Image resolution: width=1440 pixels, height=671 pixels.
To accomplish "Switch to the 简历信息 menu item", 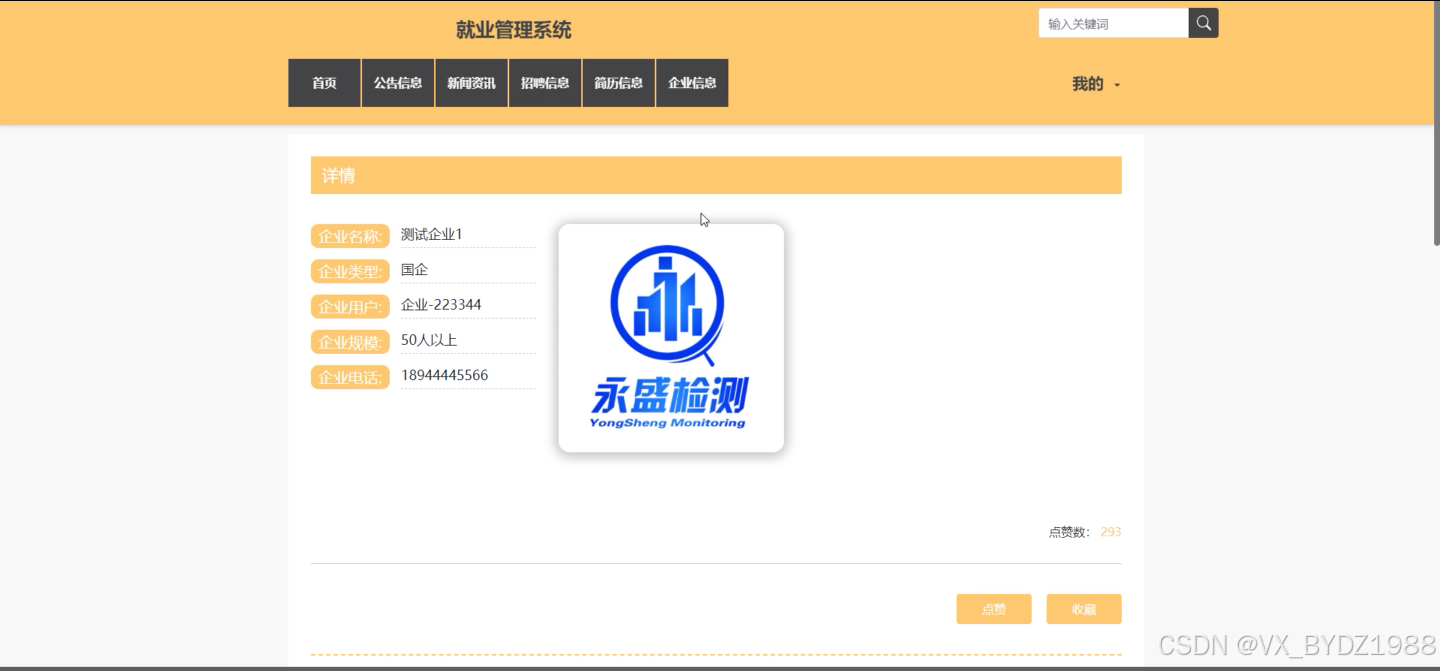I will [618, 83].
